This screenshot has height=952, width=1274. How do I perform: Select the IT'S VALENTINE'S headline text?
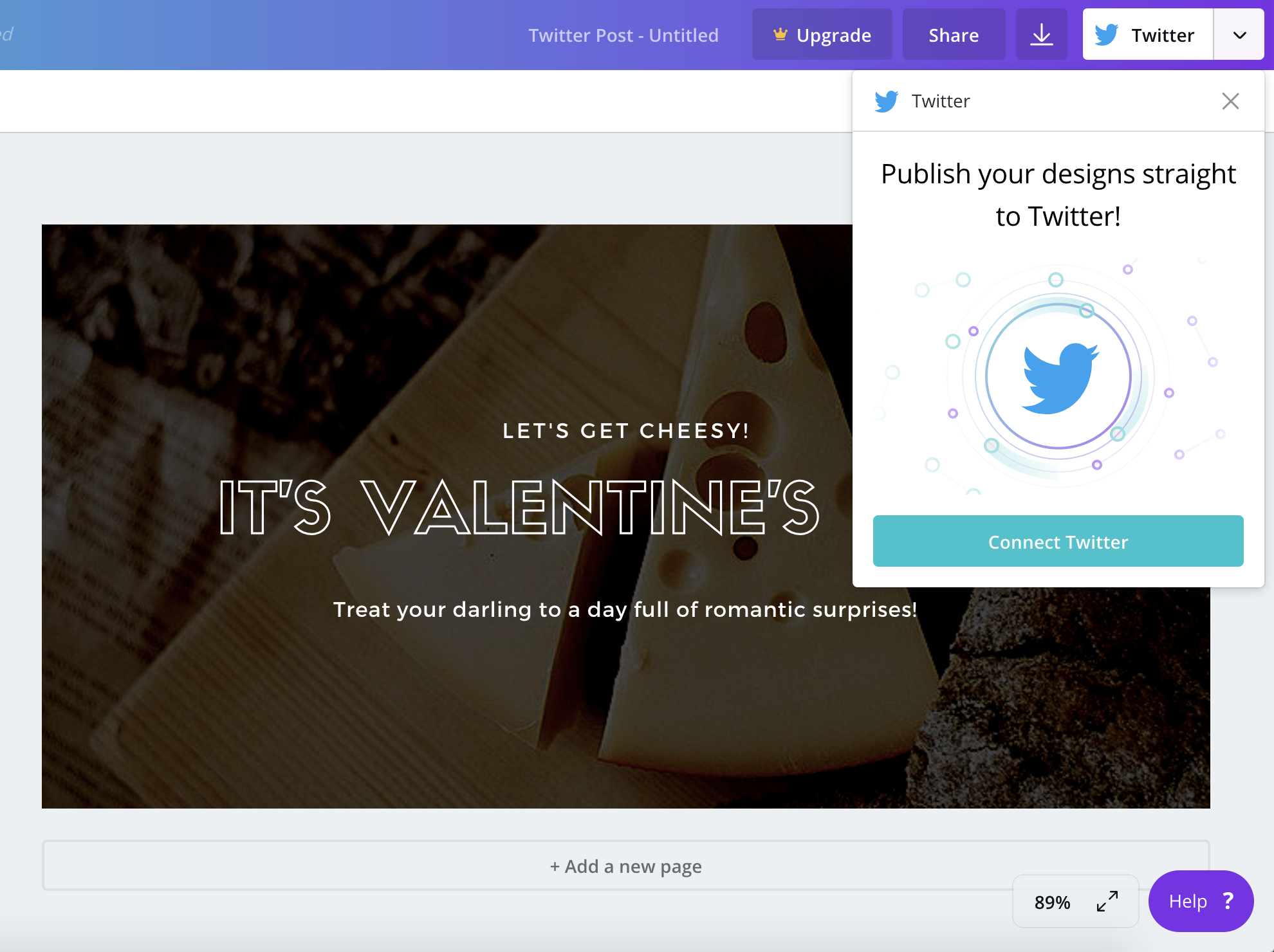point(519,508)
